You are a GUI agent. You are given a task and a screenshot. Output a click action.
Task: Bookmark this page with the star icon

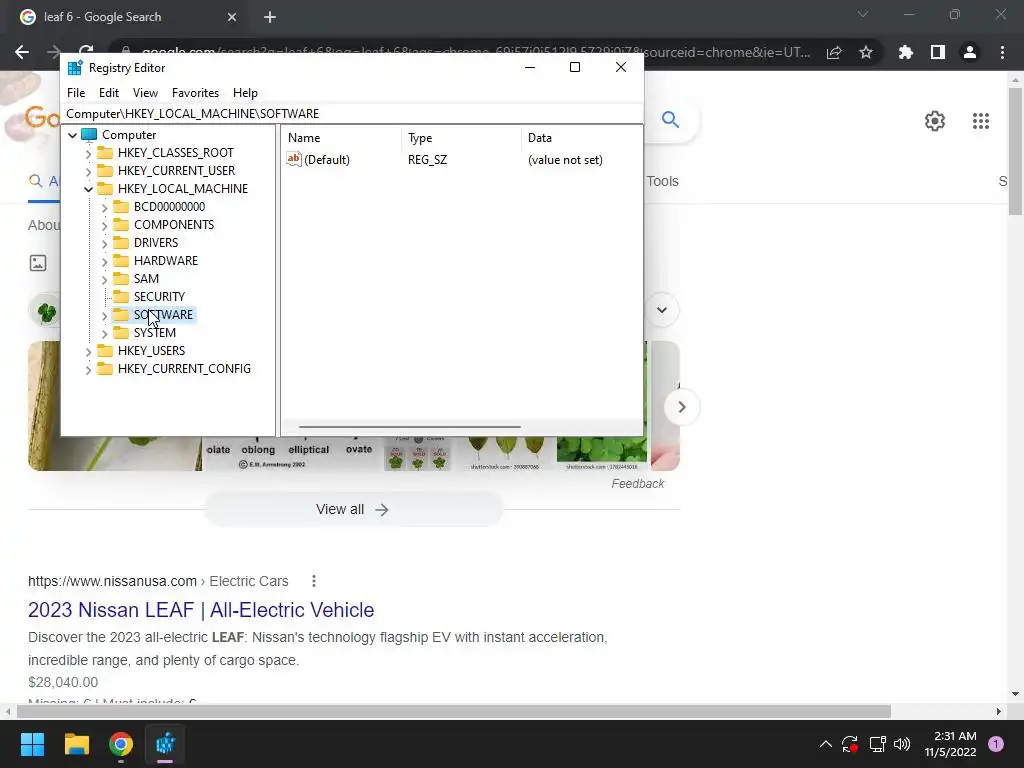pos(866,52)
